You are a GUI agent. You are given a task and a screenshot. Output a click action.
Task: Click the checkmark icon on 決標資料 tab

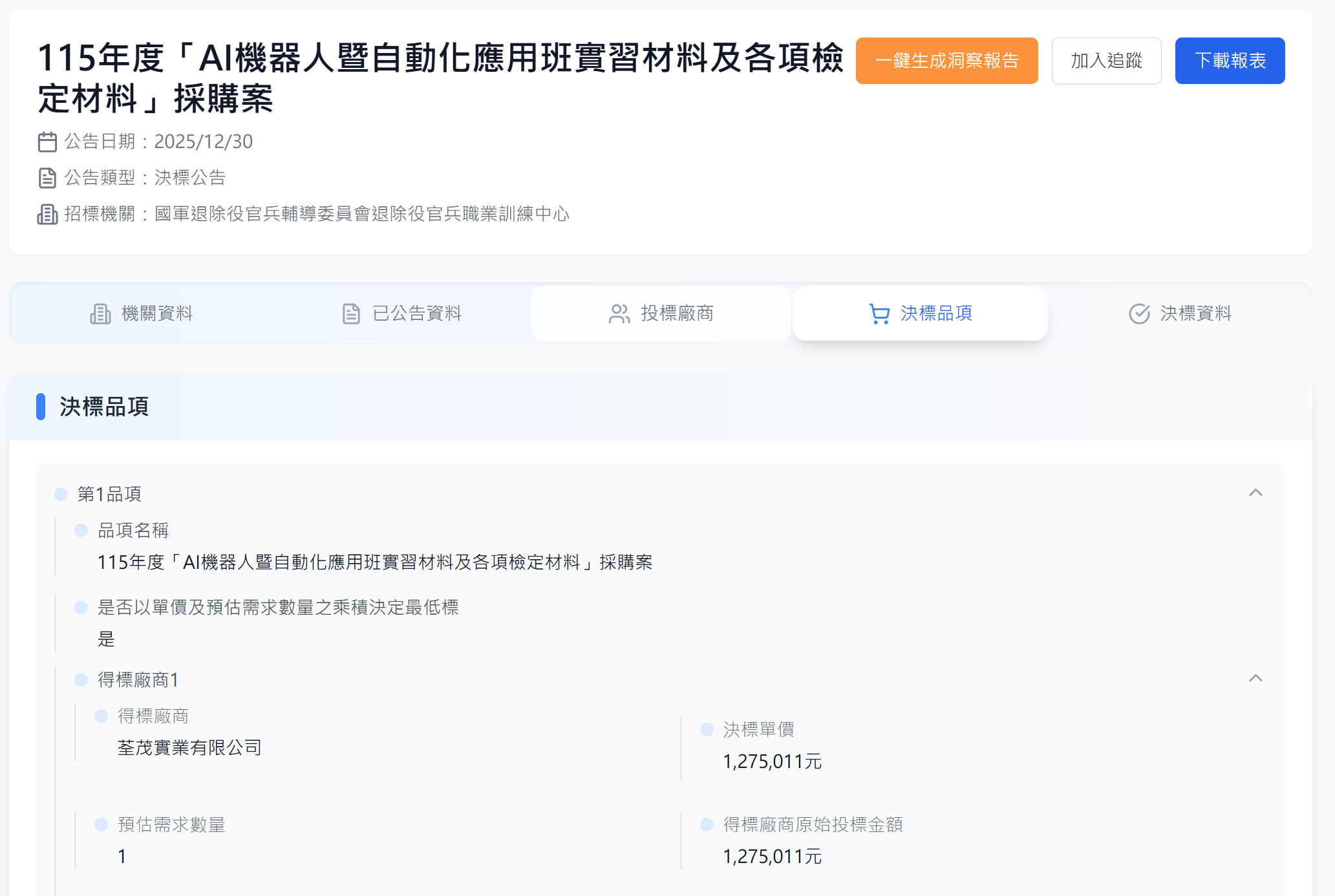[x=1138, y=314]
